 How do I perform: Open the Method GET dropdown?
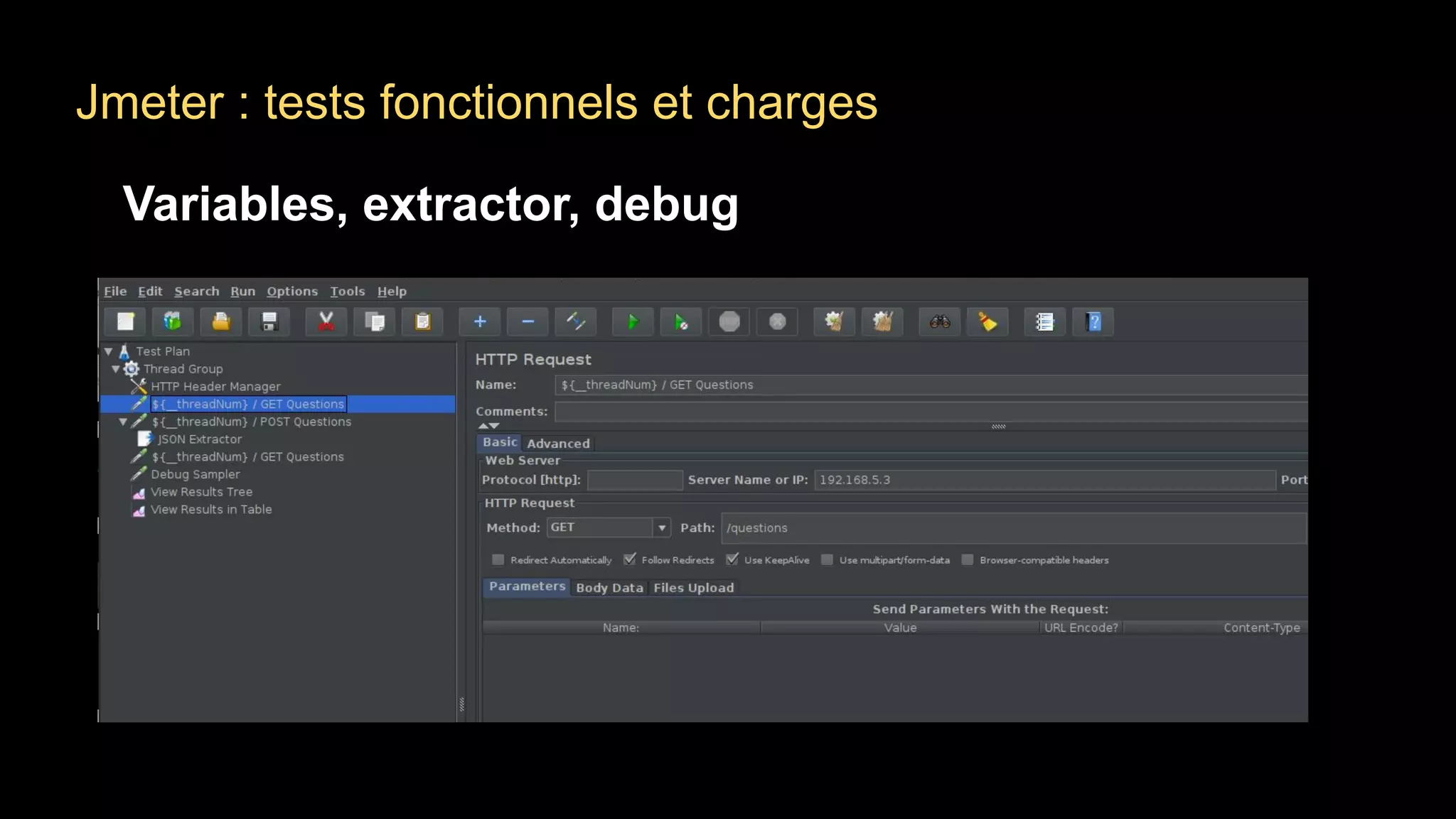pyautogui.click(x=662, y=528)
